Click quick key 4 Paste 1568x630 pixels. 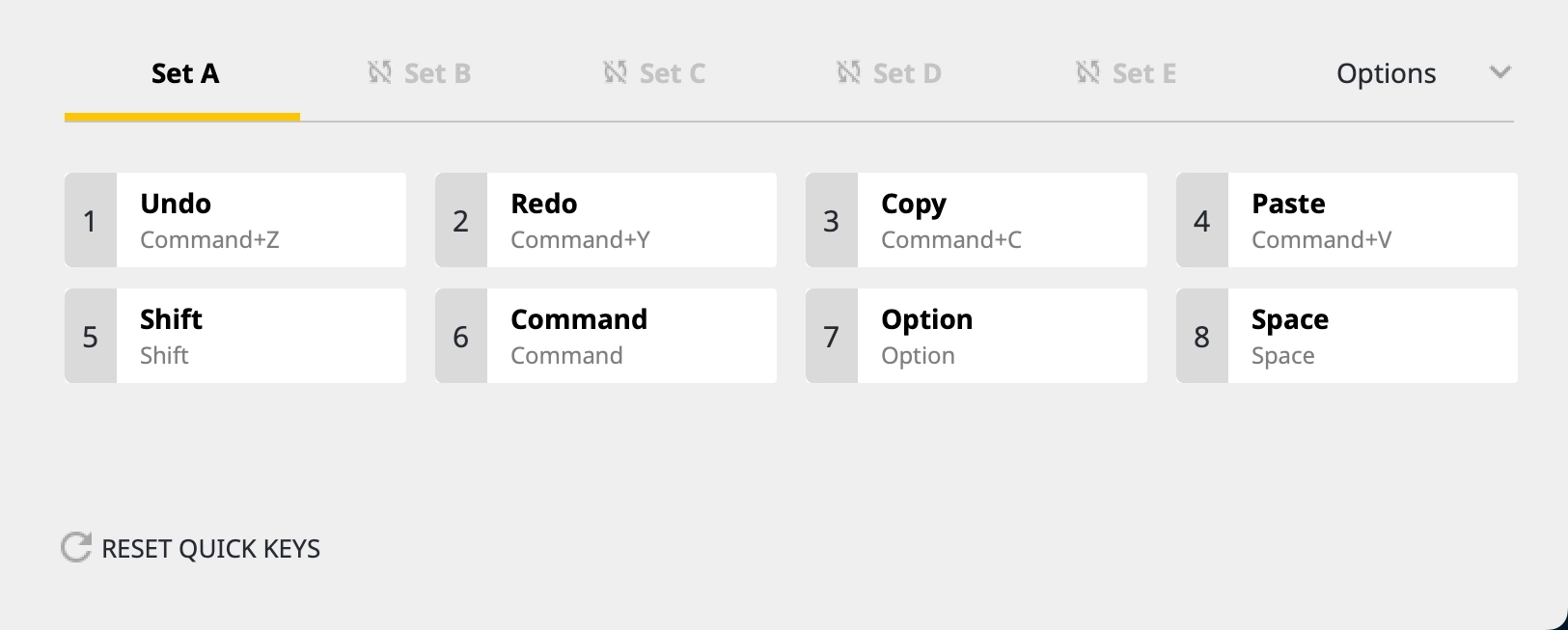1347,220
